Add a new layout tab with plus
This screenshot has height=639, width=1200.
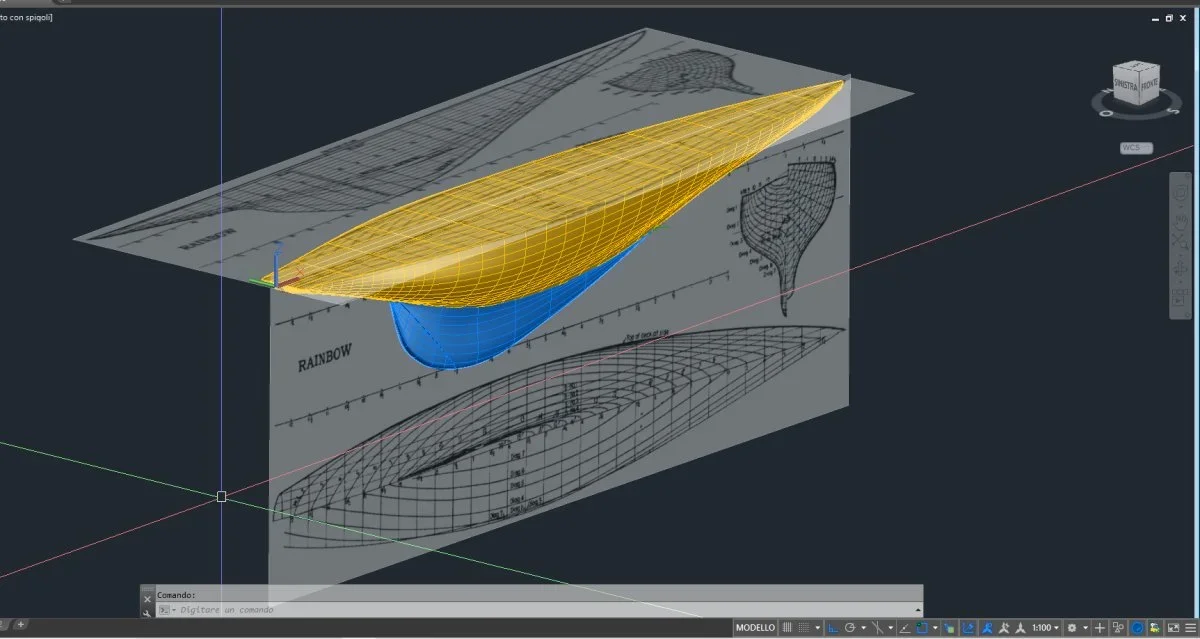[x=20, y=624]
